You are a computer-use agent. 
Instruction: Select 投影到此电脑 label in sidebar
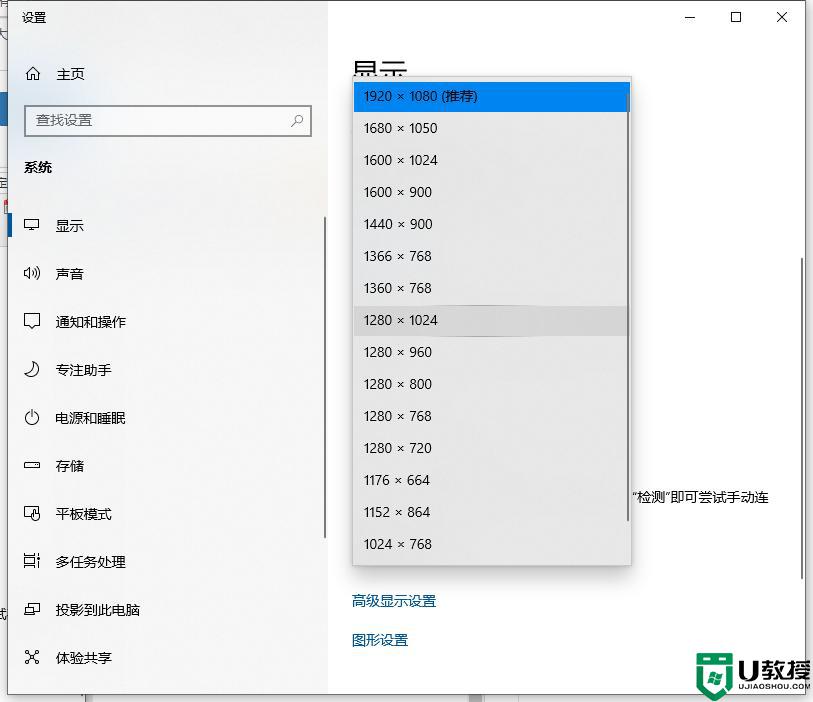point(97,610)
